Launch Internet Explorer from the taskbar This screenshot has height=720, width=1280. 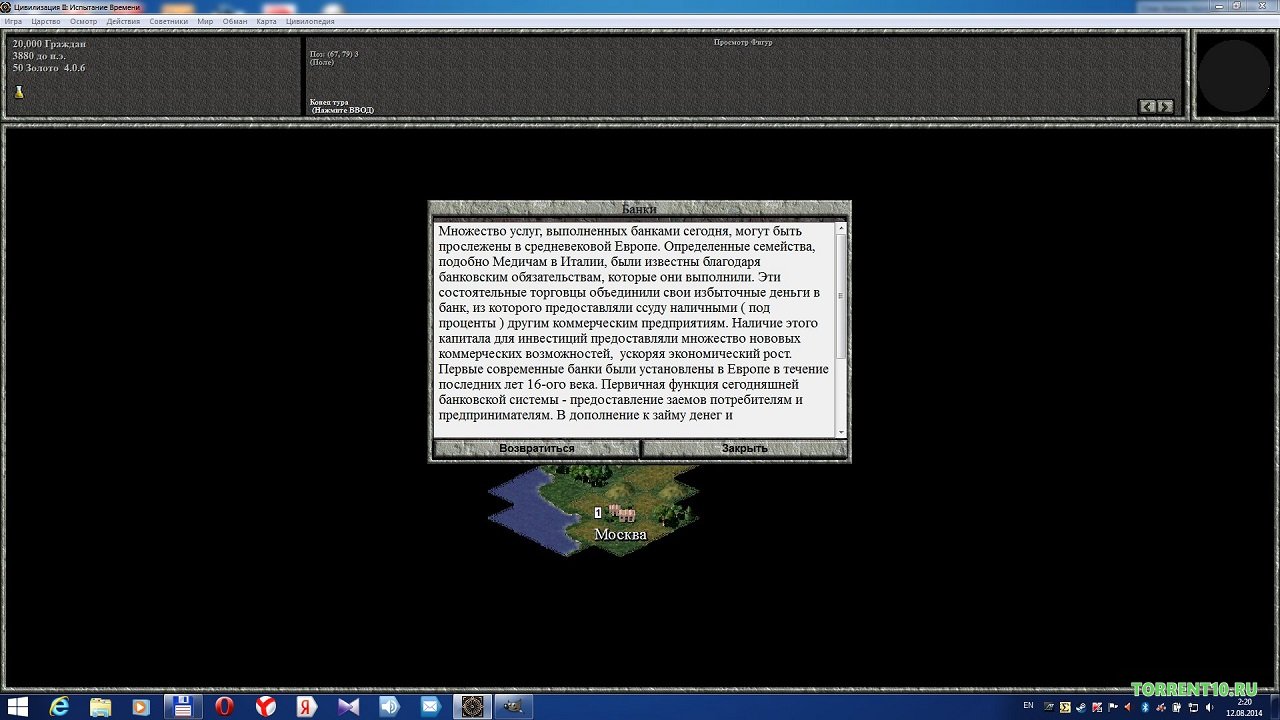pyautogui.click(x=59, y=707)
